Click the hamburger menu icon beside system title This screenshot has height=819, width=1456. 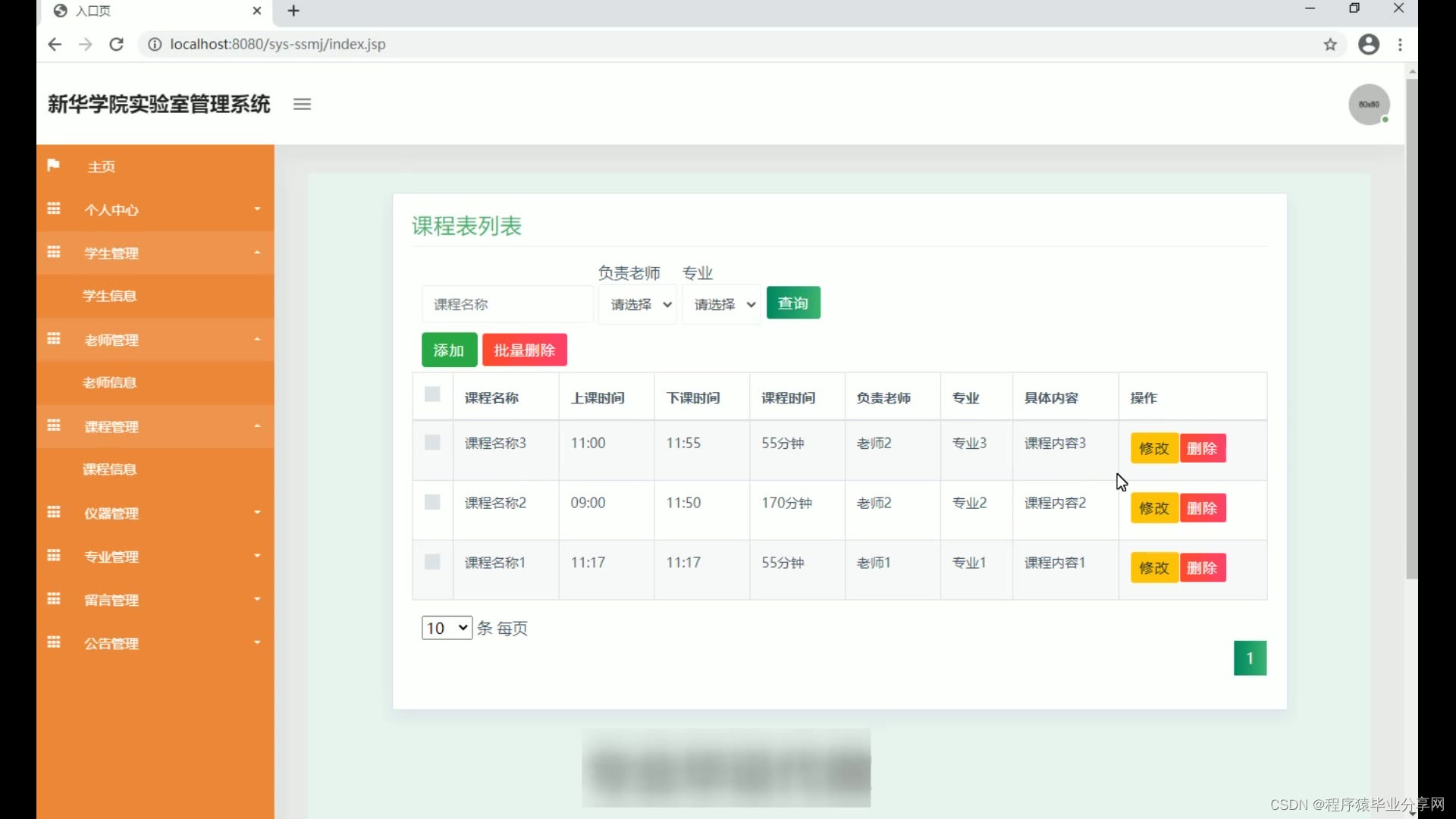302,105
